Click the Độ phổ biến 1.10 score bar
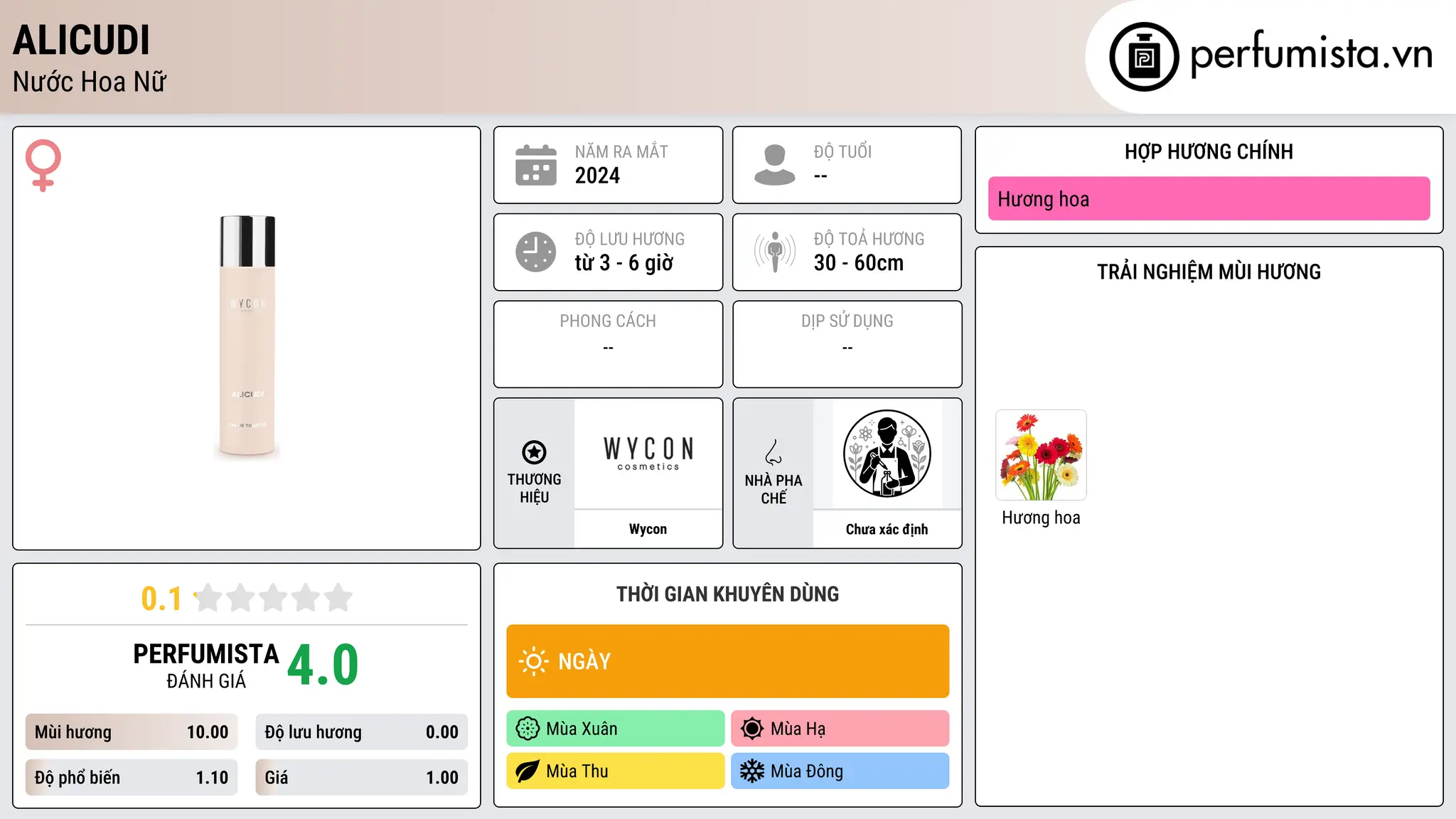 [132, 777]
